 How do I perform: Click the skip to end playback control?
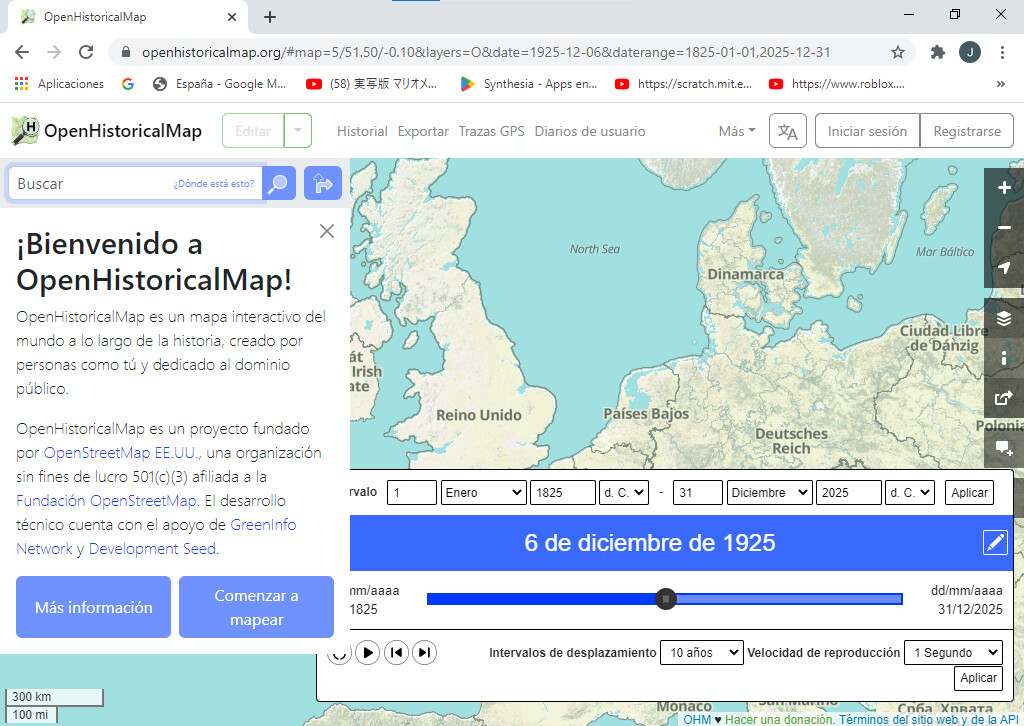pos(424,651)
